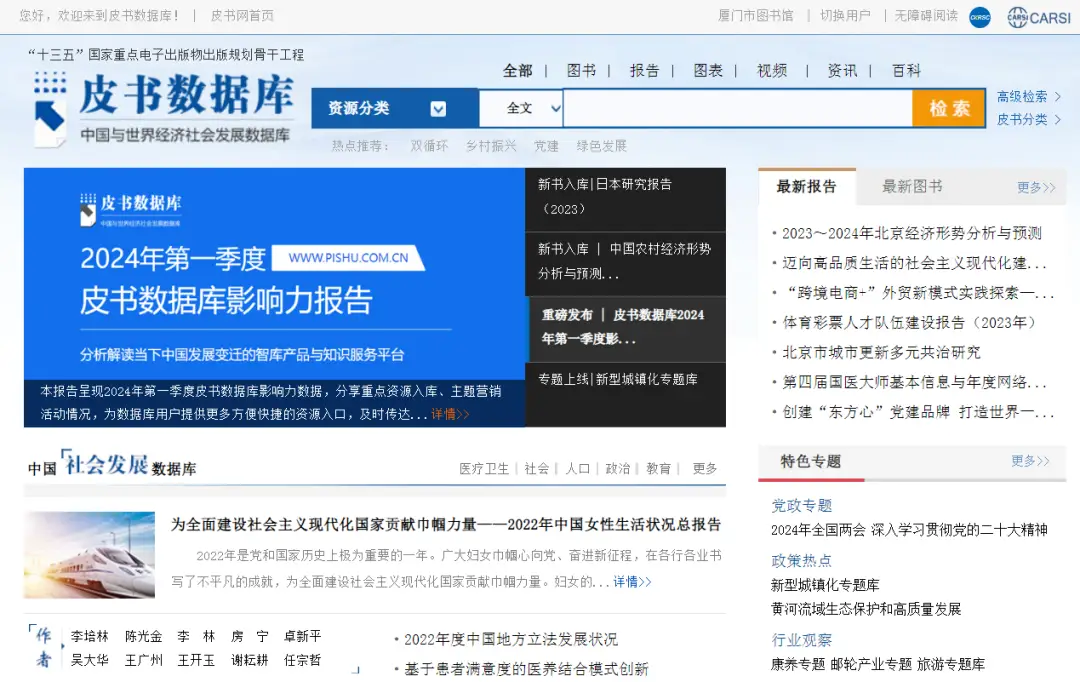Select the 全部 search category
Screen dimensions: 1080x682
[517, 70]
